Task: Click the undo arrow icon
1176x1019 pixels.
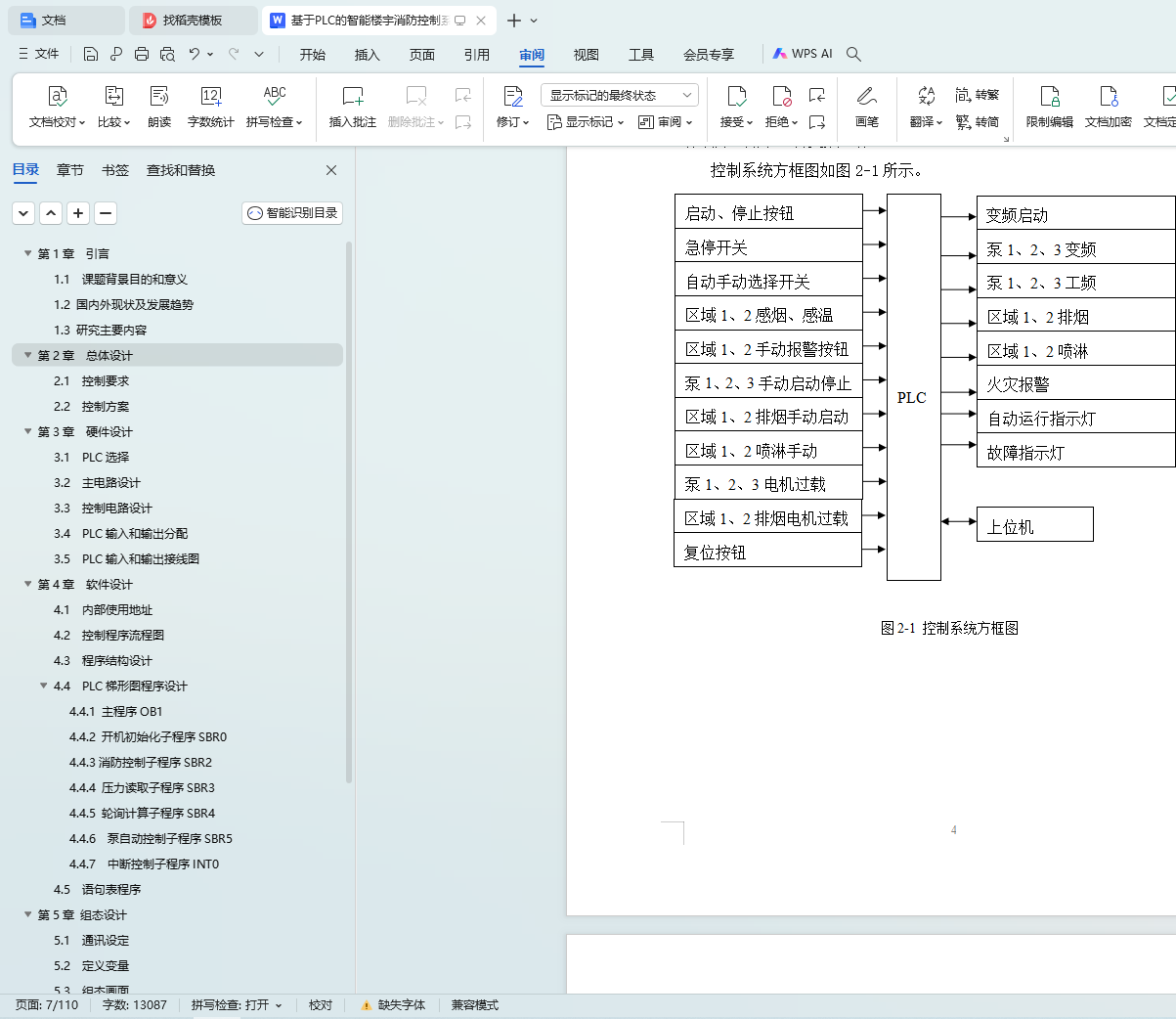Action: click(195, 54)
